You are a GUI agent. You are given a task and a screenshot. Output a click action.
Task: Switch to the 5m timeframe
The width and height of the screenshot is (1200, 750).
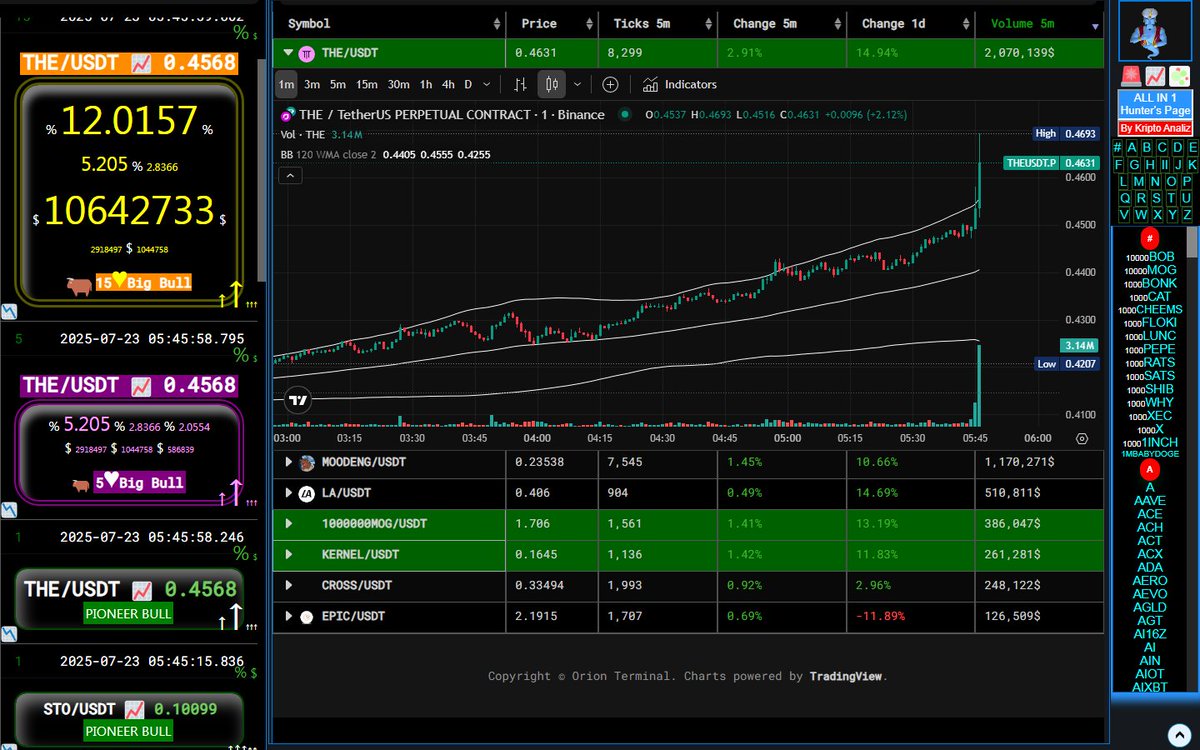pyautogui.click(x=338, y=85)
